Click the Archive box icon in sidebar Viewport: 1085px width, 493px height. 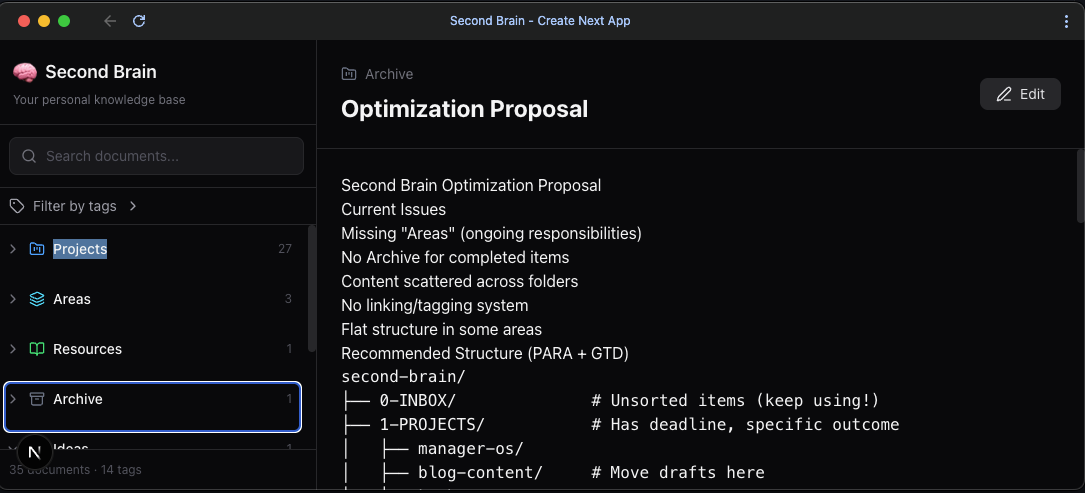click(37, 399)
